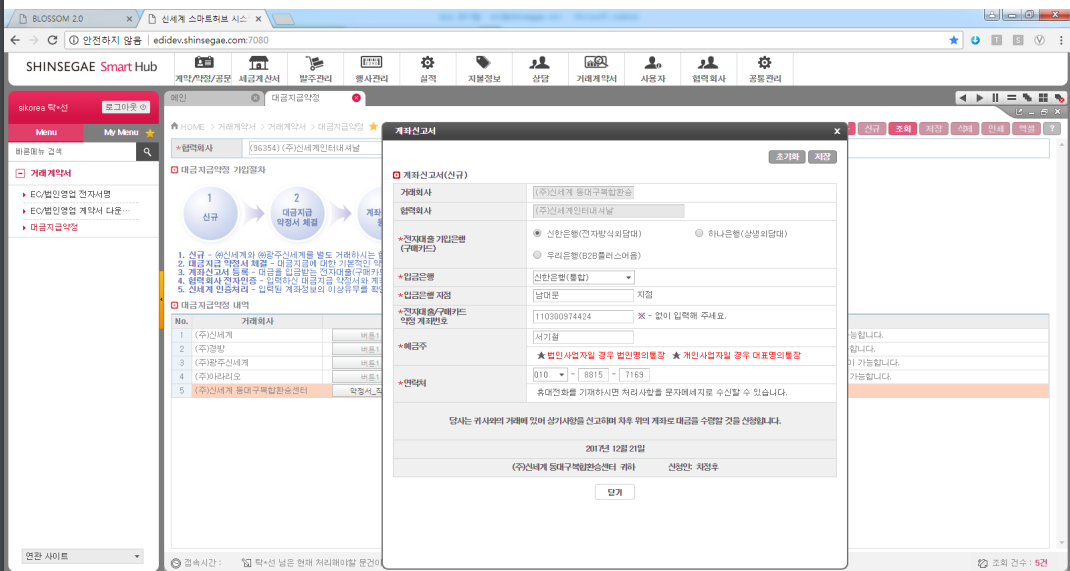Click the 엑셀 toolbar button
Screen dimensions: 1070x571
tap(1026, 128)
